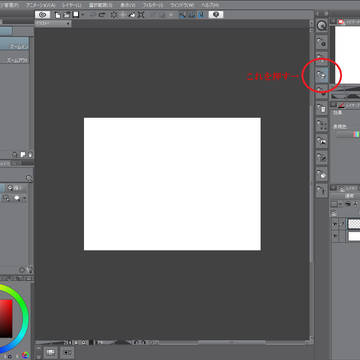
Task: Click the trash icon under sub tool list
Action: coord(30,155)
